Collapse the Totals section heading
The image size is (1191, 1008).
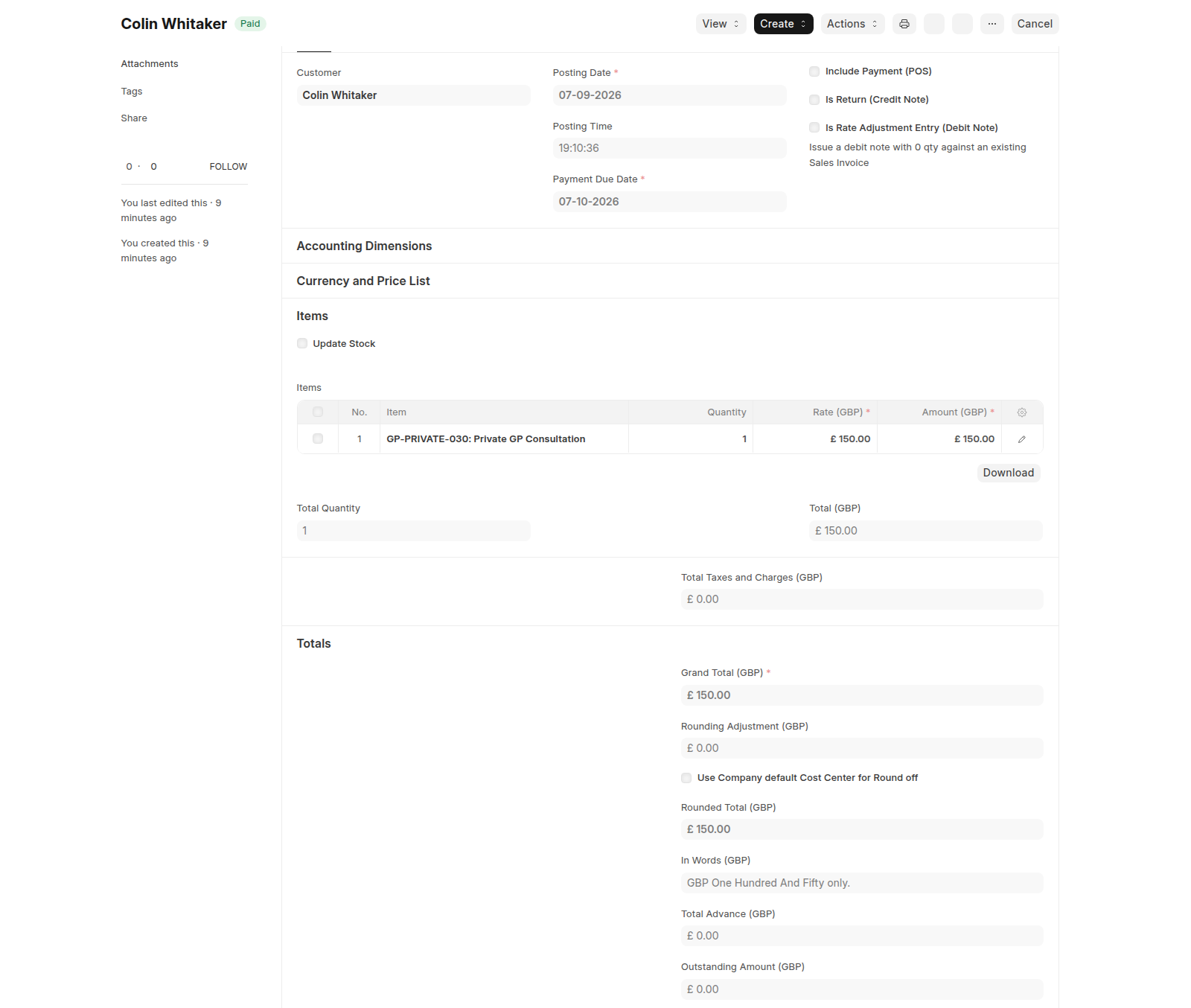tap(313, 643)
